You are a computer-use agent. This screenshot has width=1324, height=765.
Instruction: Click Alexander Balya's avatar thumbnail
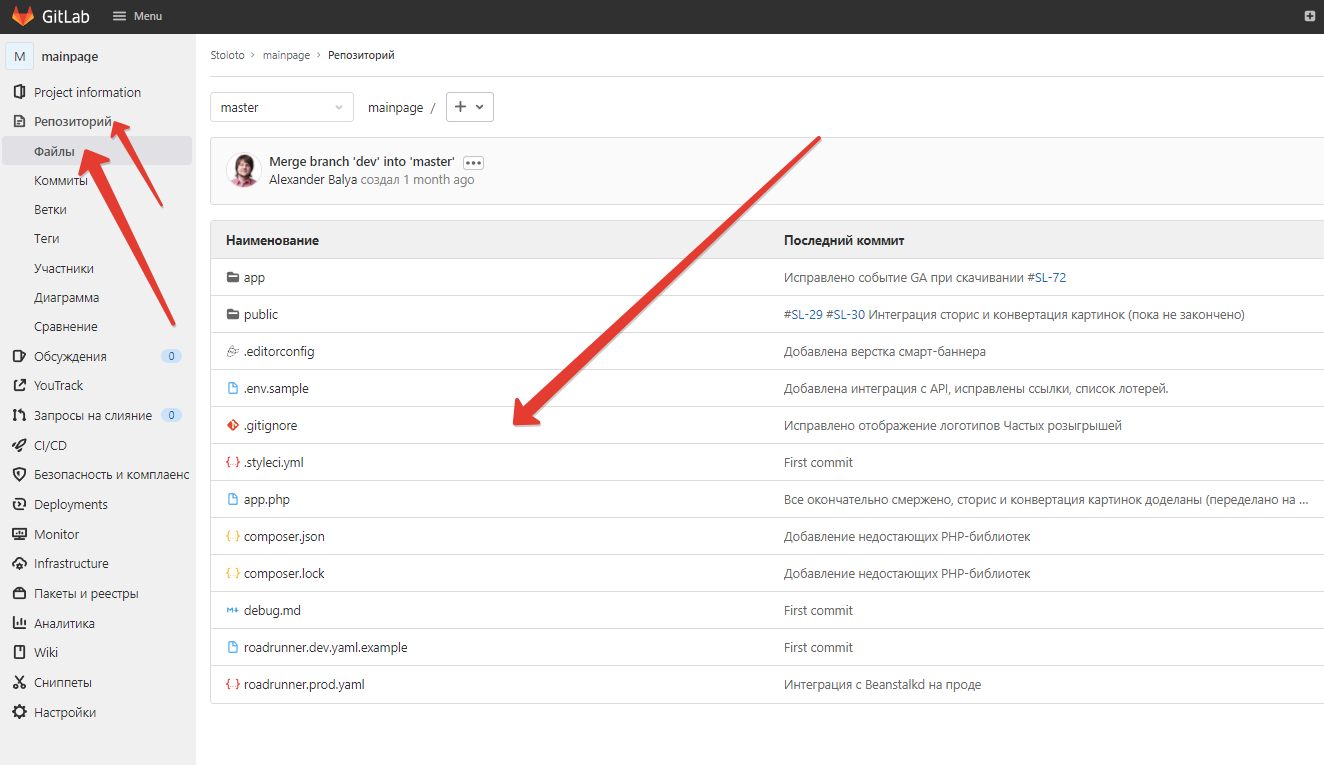(243, 170)
